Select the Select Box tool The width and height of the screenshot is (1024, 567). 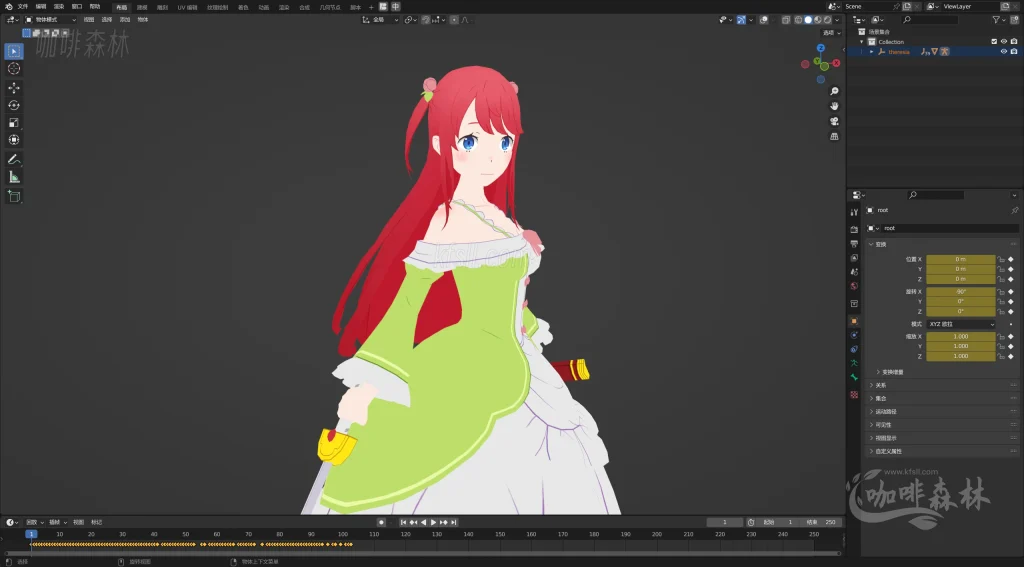(14, 51)
